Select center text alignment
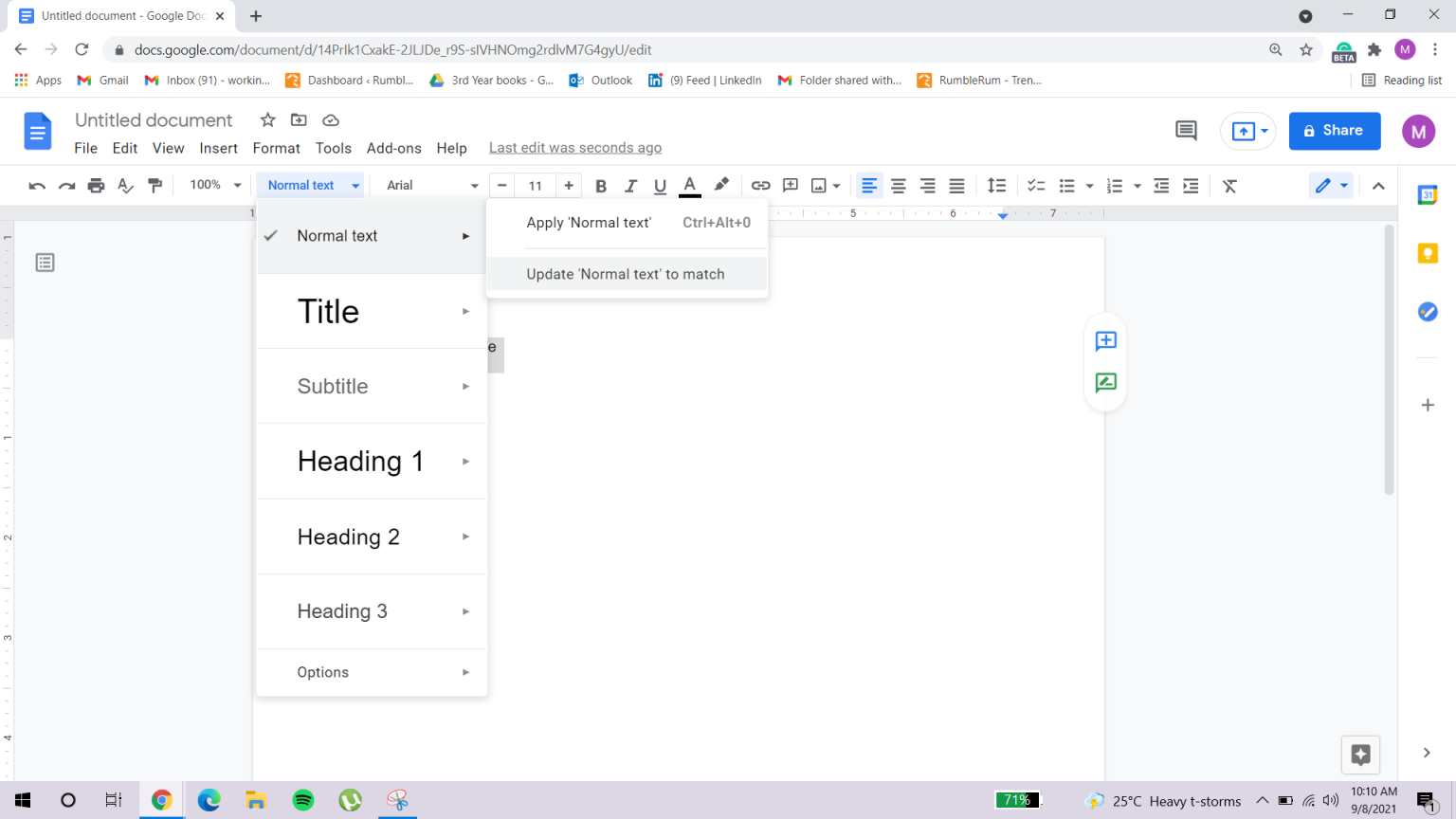Viewport: 1456px width, 819px height. click(898, 185)
